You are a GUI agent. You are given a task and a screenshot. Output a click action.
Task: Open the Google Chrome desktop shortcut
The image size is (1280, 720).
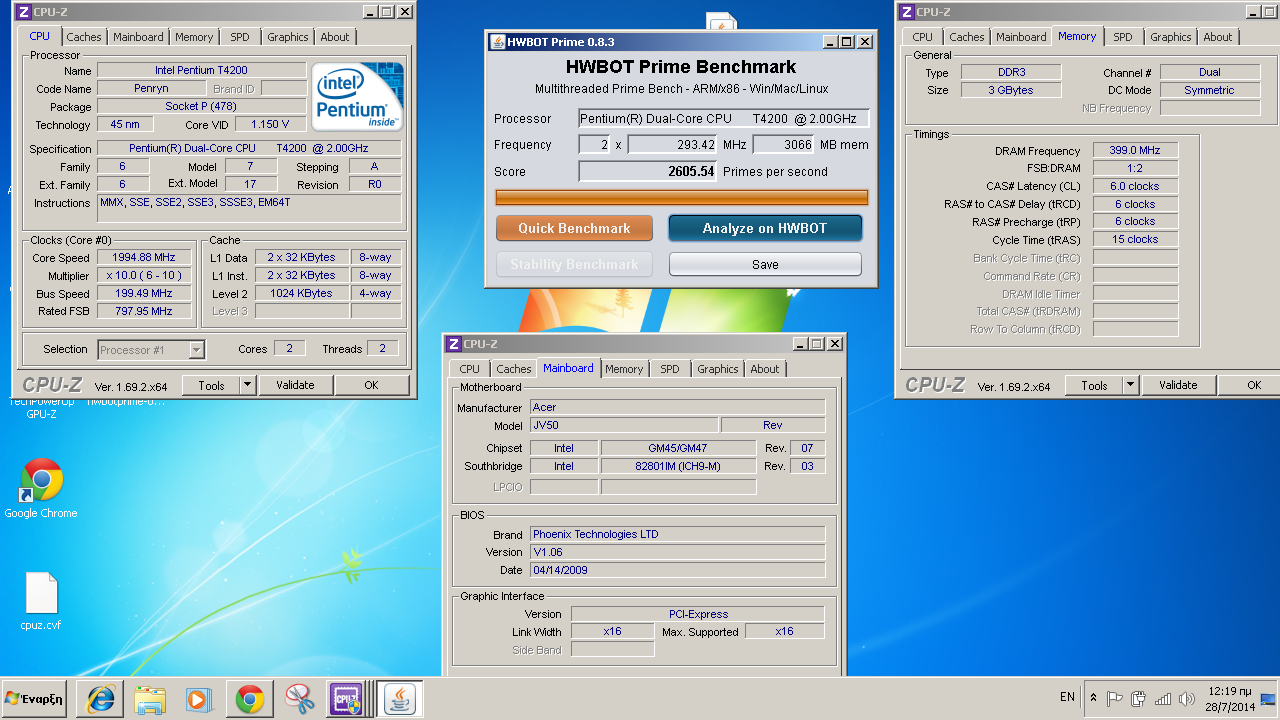tap(41, 489)
